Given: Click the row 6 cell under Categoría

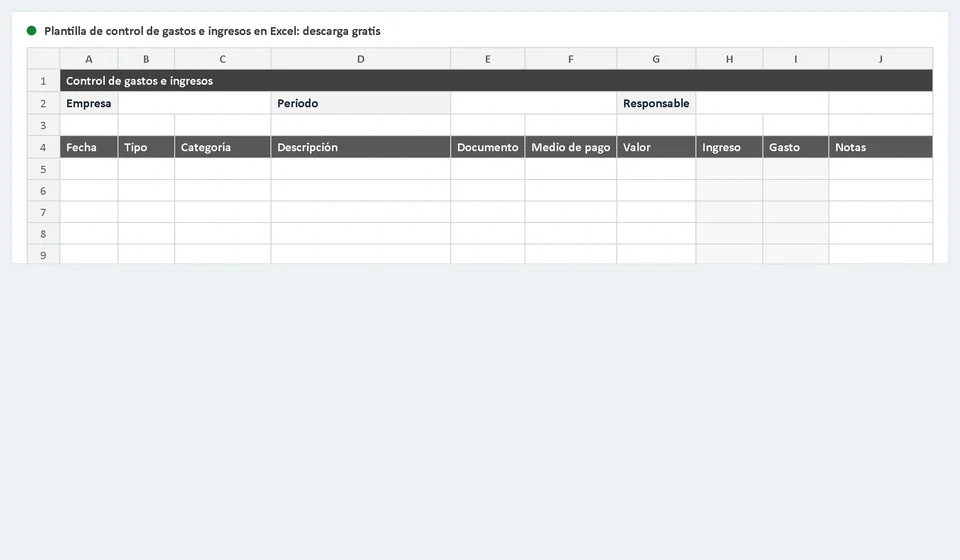Looking at the screenshot, I should tap(223, 191).
